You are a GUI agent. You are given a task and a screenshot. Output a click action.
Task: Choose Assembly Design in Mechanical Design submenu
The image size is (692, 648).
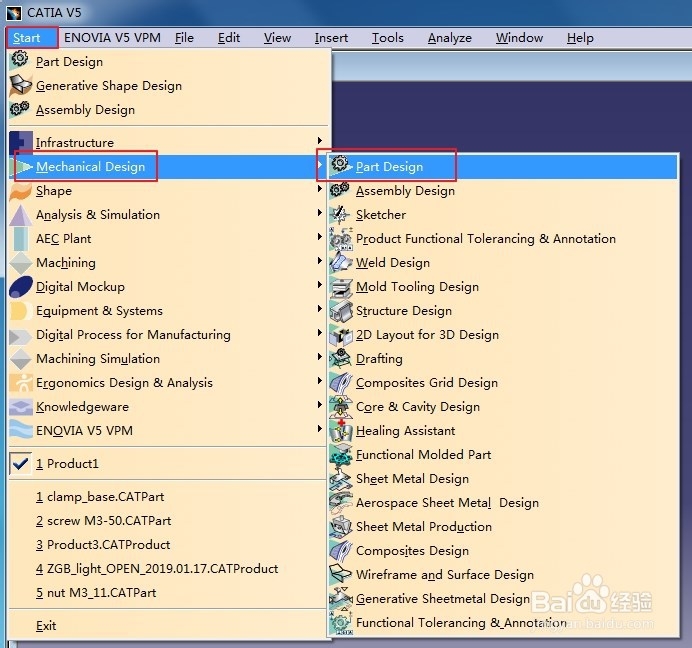tap(502, 191)
